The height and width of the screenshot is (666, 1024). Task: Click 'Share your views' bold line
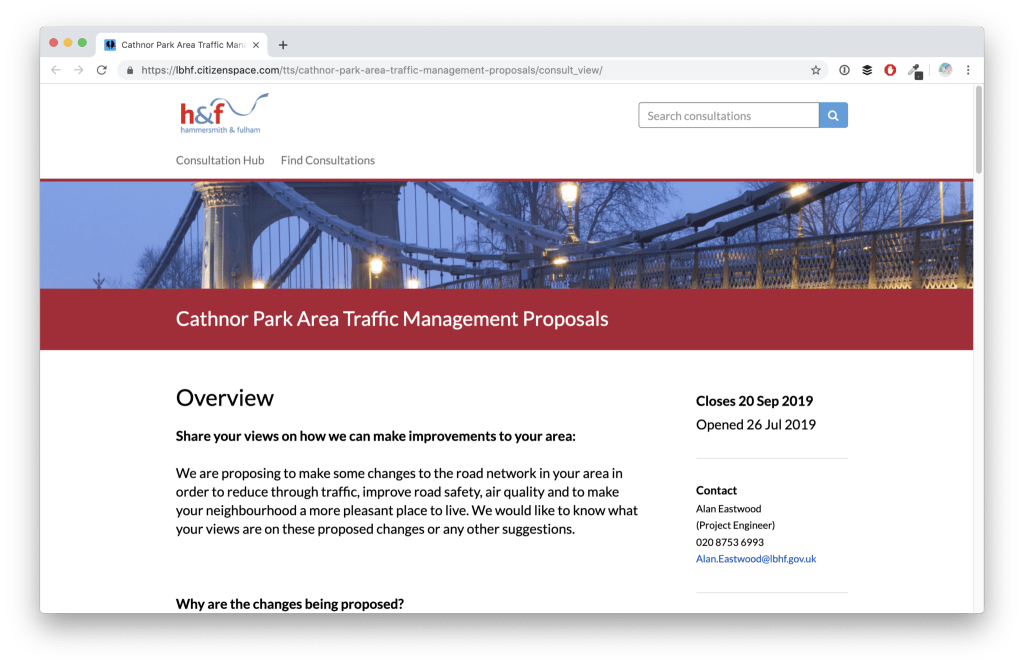(x=376, y=436)
